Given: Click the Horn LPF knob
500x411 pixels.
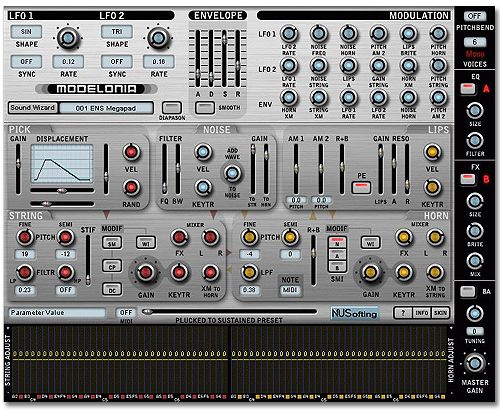Looking at the screenshot, I should [x=249, y=272].
